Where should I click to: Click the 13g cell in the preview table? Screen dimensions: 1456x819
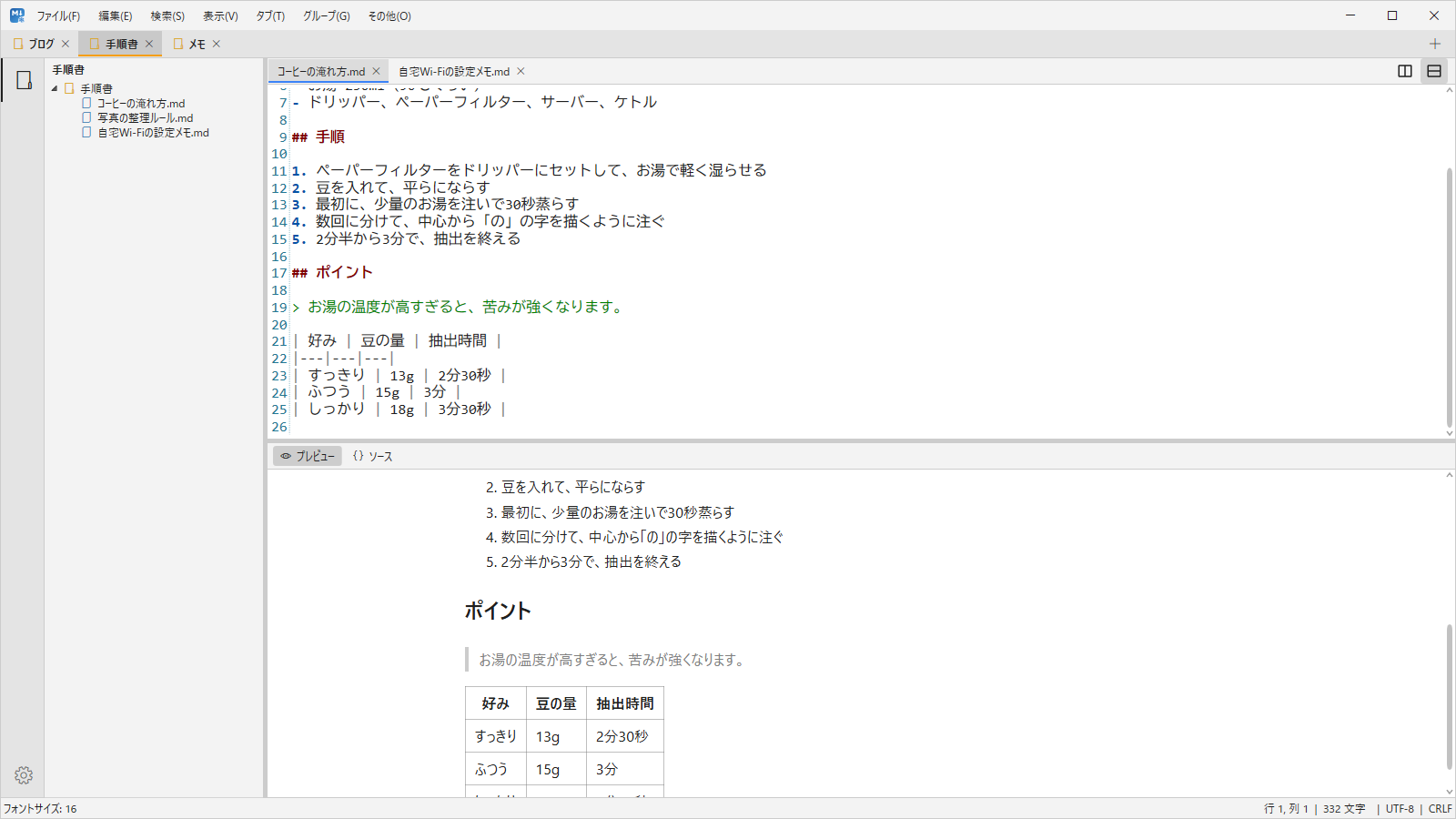556,736
